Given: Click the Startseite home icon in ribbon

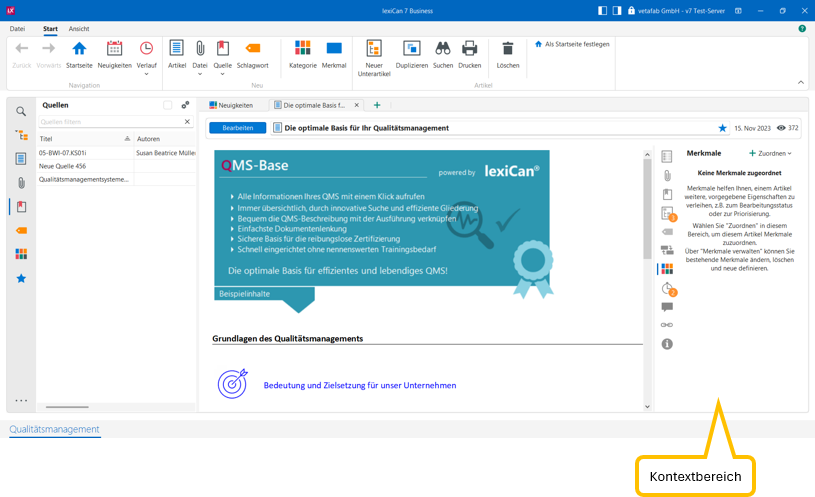Looking at the screenshot, I should (x=79, y=49).
